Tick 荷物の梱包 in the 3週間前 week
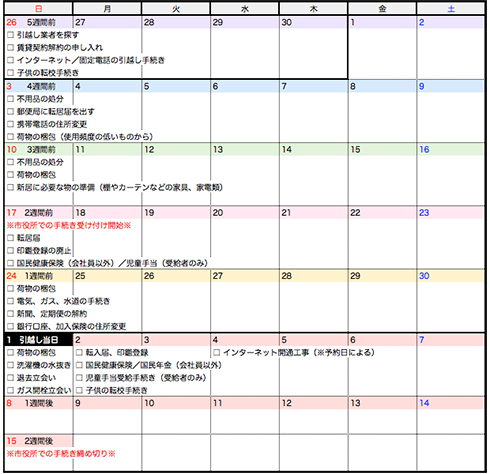The width and height of the screenshot is (490, 474). click(x=11, y=175)
